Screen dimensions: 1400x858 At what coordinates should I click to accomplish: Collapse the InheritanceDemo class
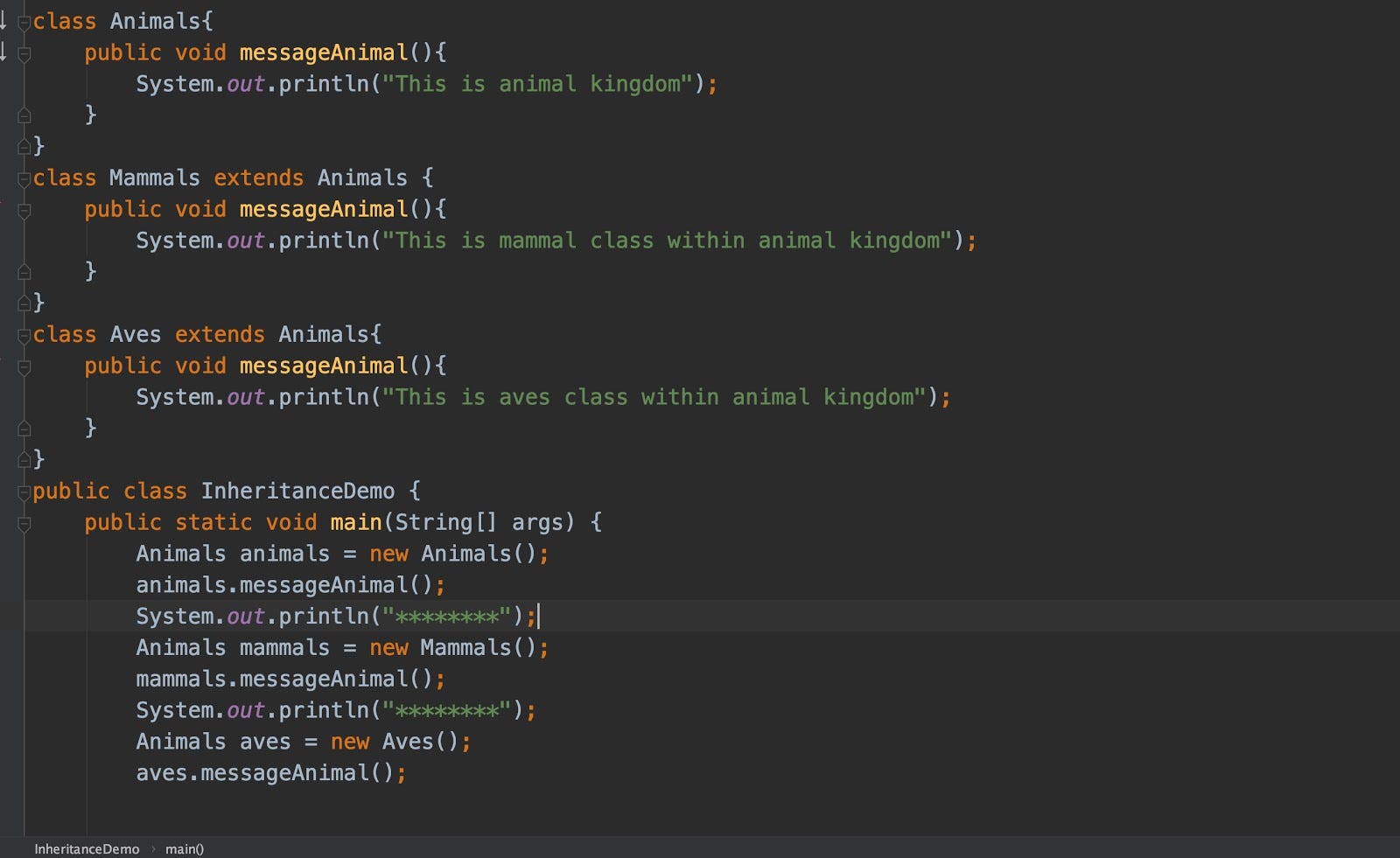[x=24, y=490]
